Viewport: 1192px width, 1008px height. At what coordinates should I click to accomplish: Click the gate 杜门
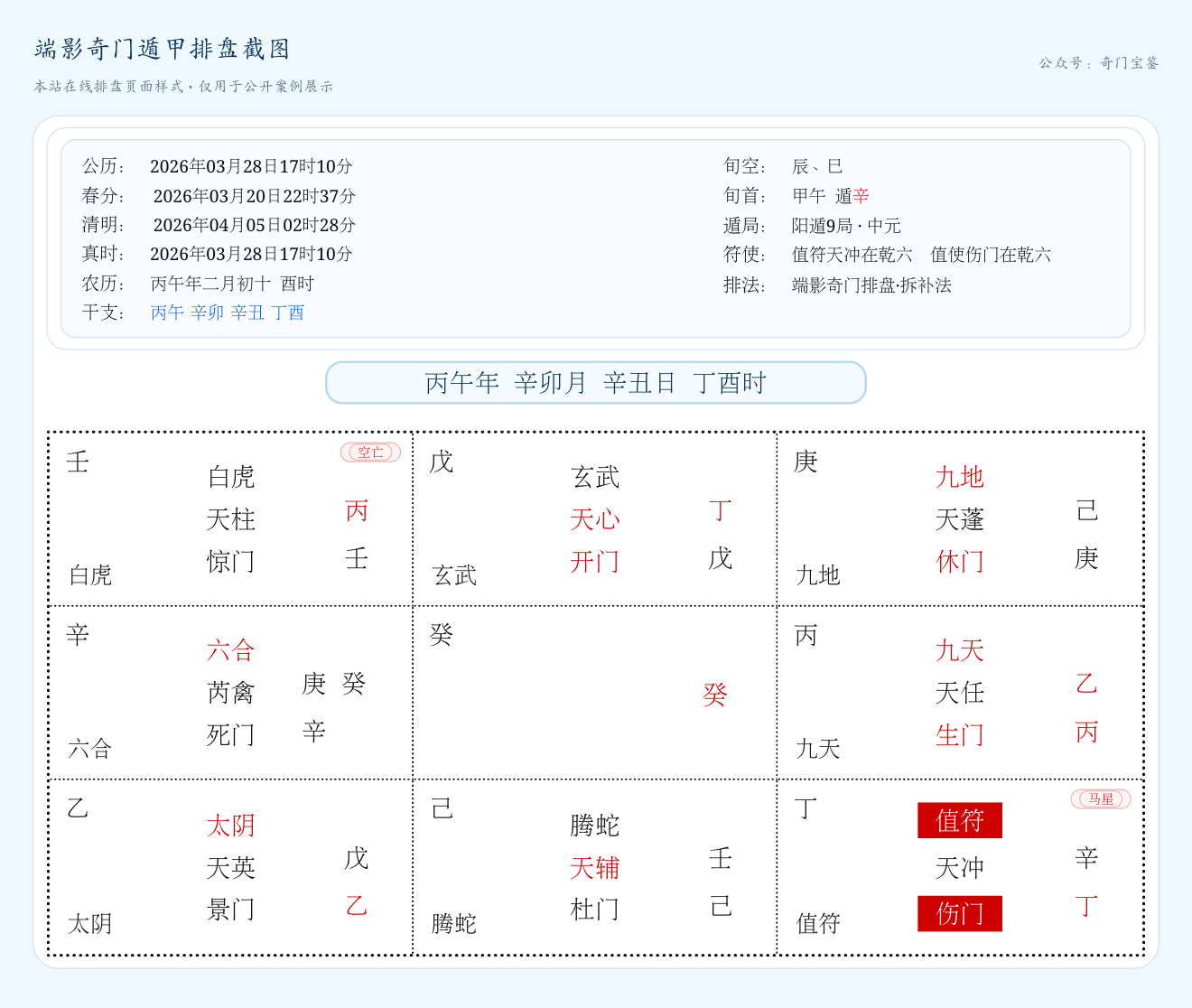[595, 910]
